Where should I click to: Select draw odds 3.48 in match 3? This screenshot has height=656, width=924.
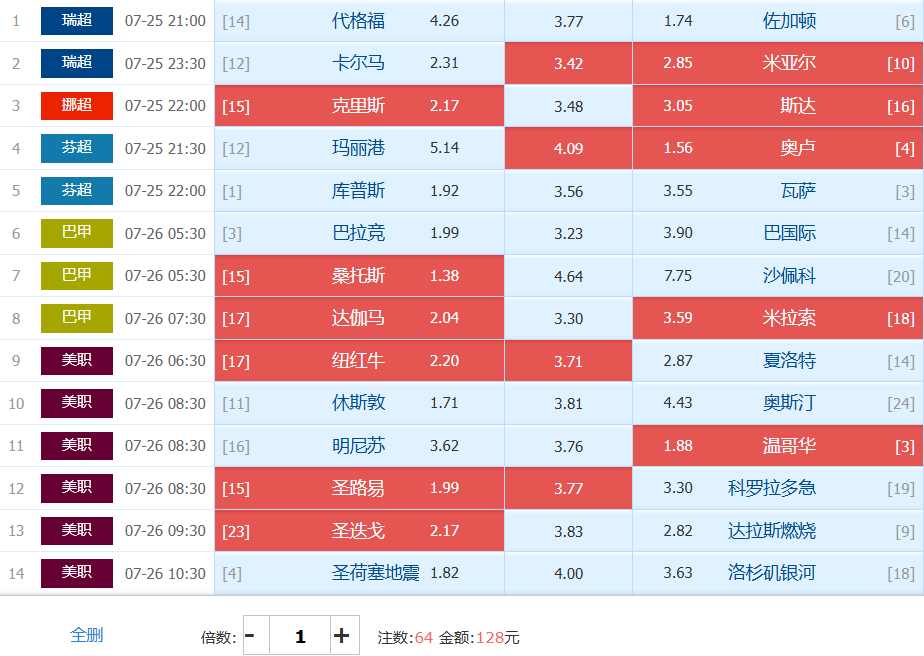click(568, 106)
